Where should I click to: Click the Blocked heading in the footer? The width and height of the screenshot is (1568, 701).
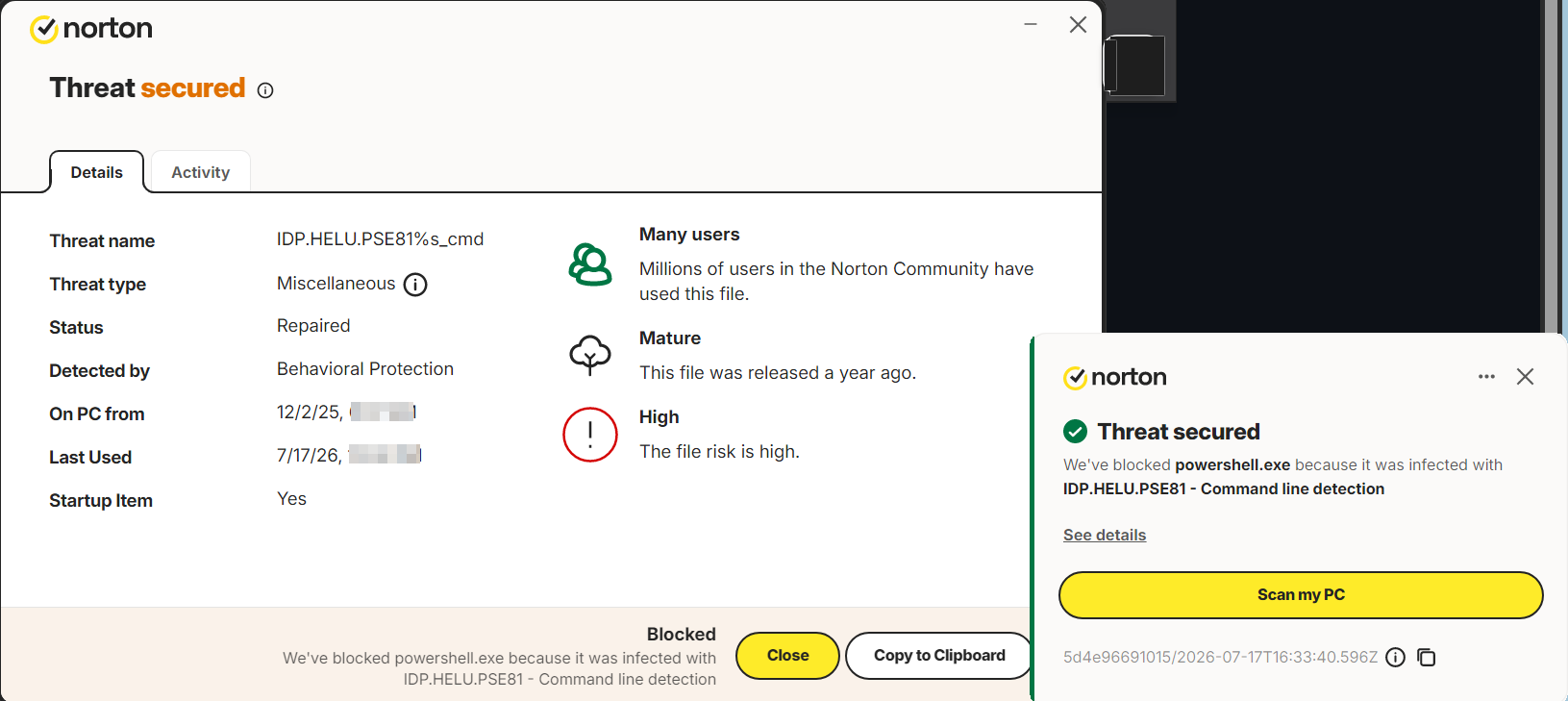pos(682,635)
